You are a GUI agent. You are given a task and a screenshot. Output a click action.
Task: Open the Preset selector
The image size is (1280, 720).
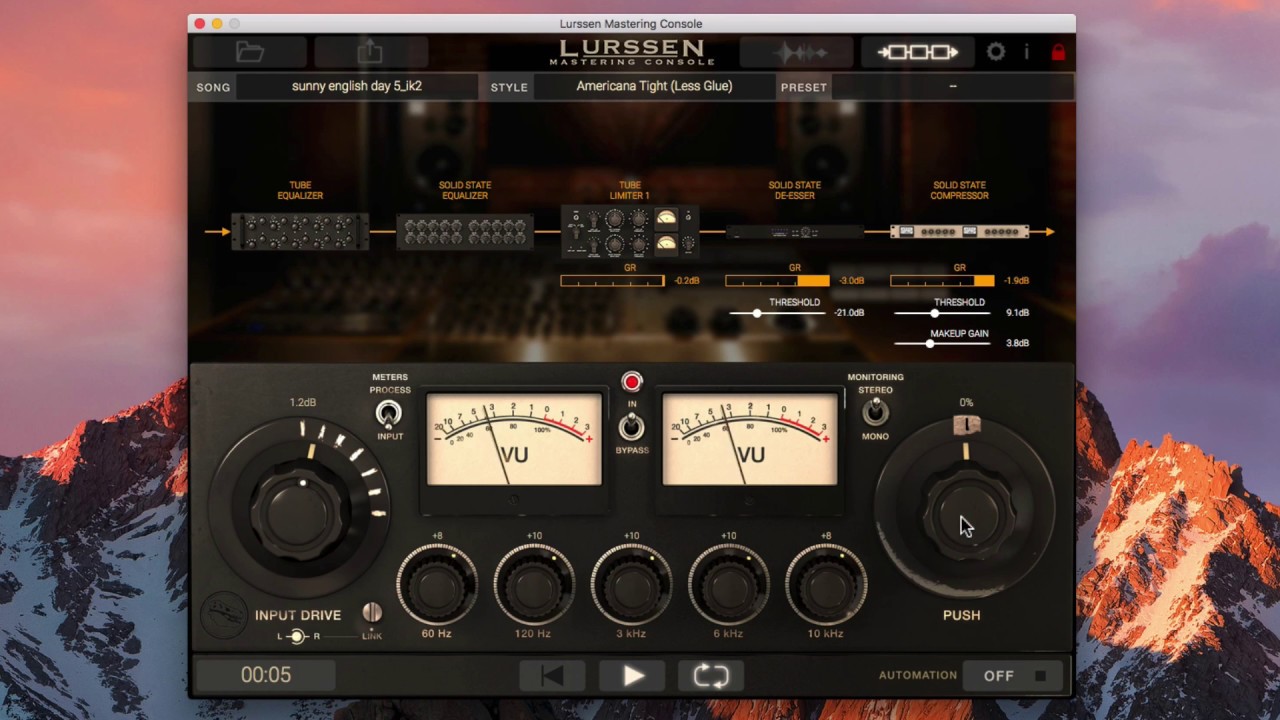[952, 86]
